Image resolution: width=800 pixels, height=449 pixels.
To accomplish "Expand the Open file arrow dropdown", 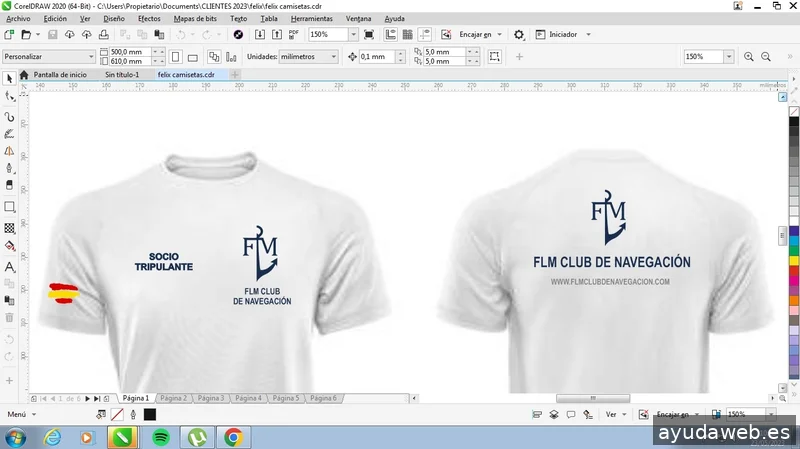I will click(x=38, y=35).
